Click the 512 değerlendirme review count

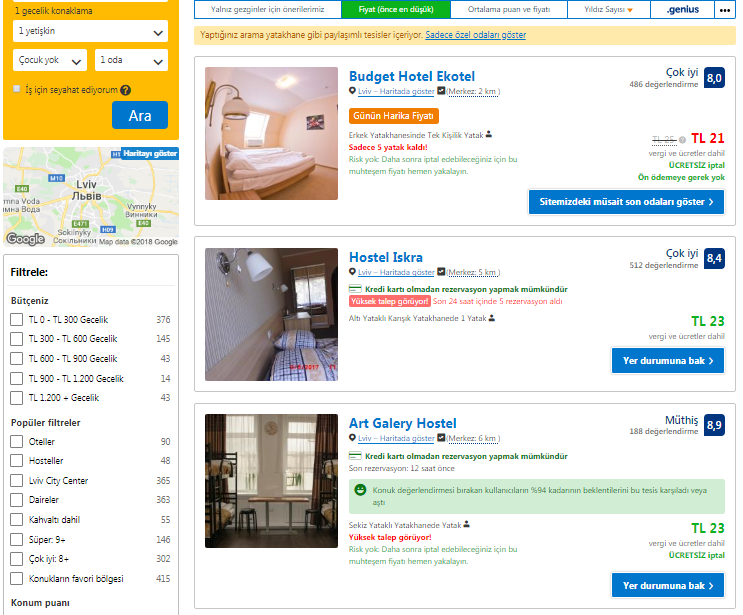coord(663,265)
